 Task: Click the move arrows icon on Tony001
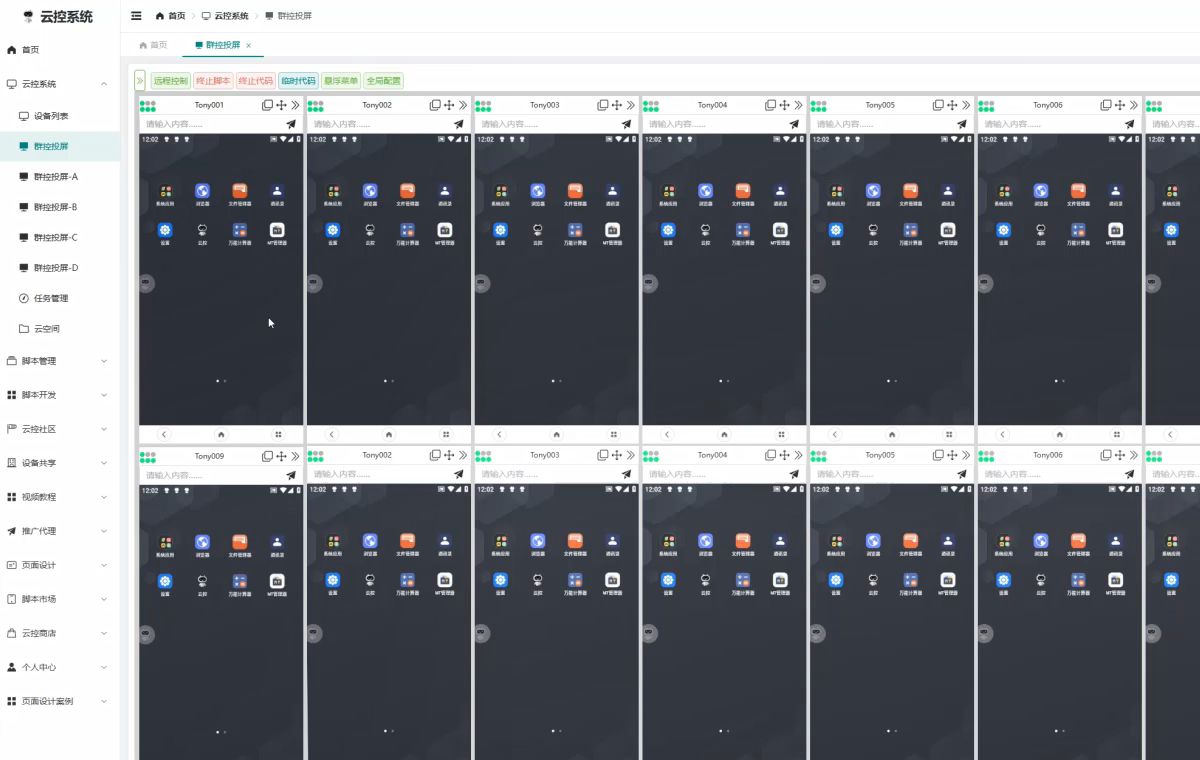point(281,105)
